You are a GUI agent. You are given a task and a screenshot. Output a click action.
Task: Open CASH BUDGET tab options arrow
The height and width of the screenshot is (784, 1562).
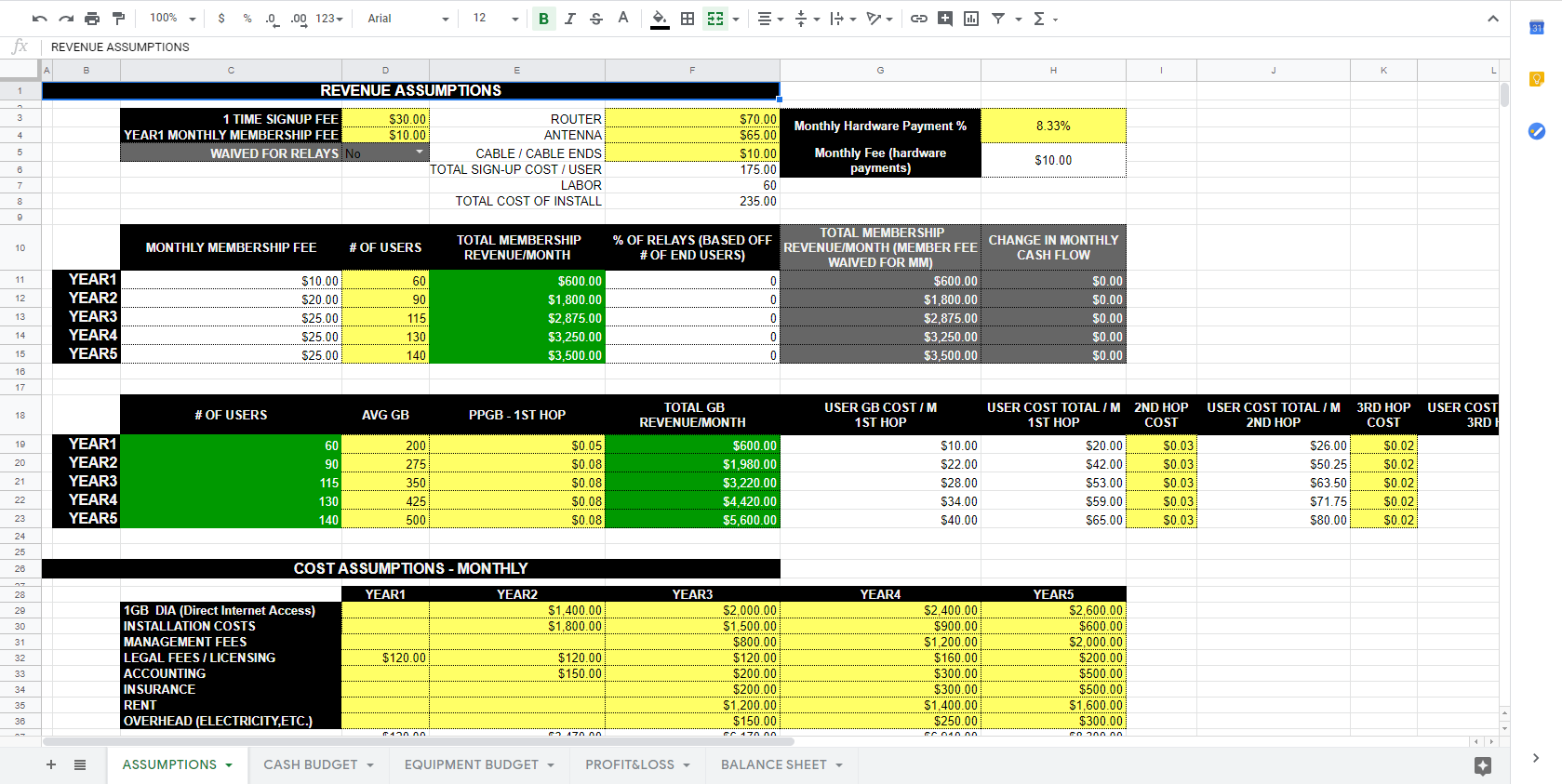(370, 765)
